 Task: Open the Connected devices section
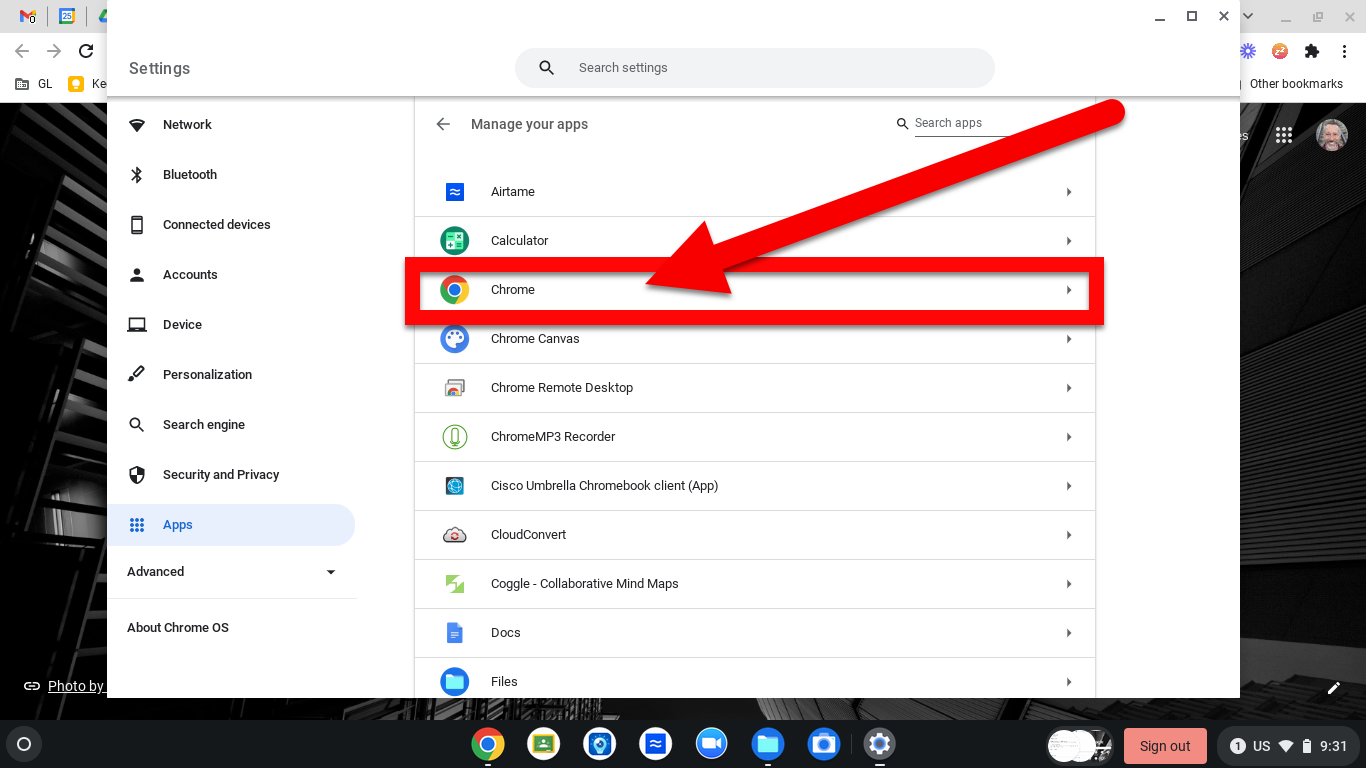pyautogui.click(x=231, y=225)
